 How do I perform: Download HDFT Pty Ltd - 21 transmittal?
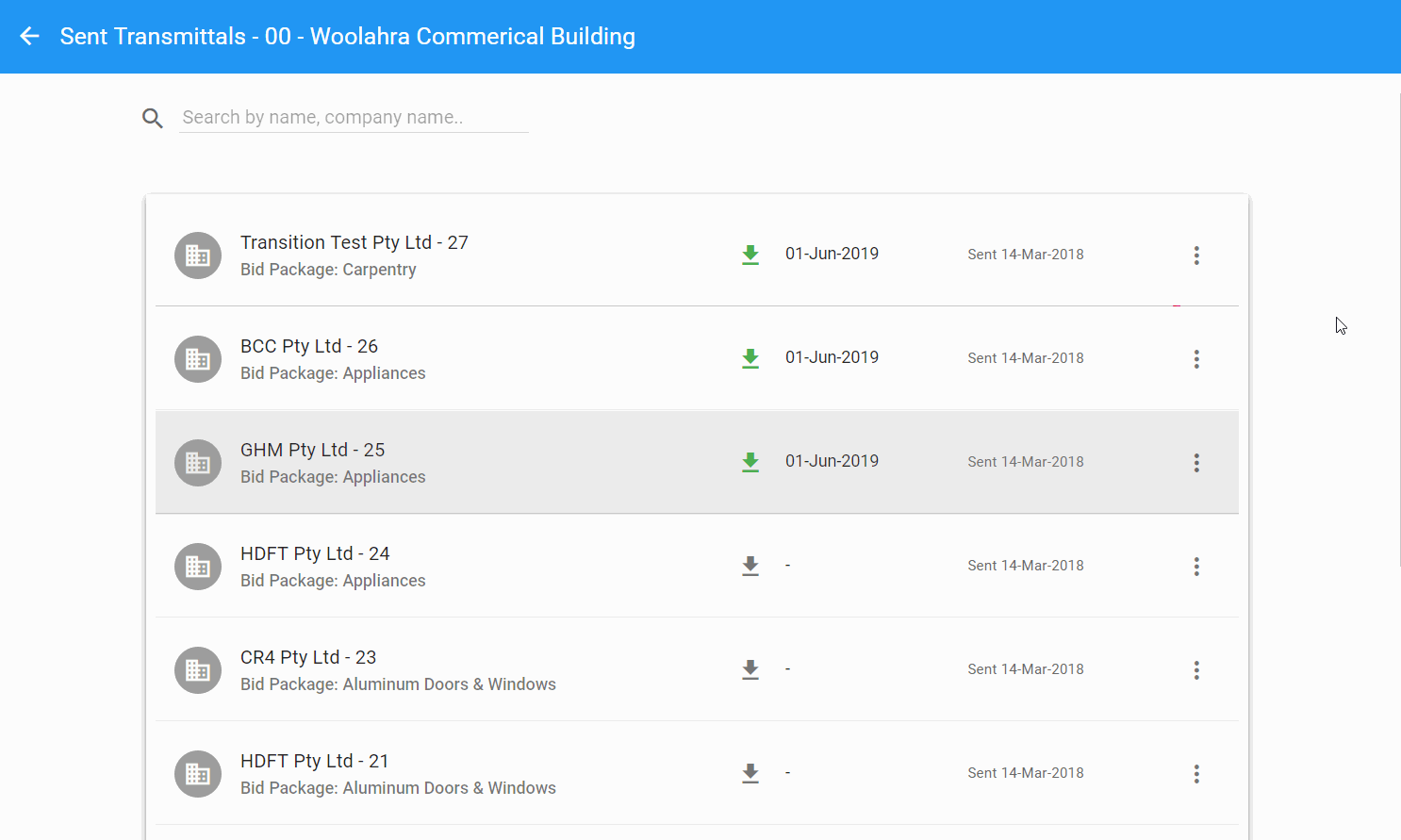pos(750,773)
